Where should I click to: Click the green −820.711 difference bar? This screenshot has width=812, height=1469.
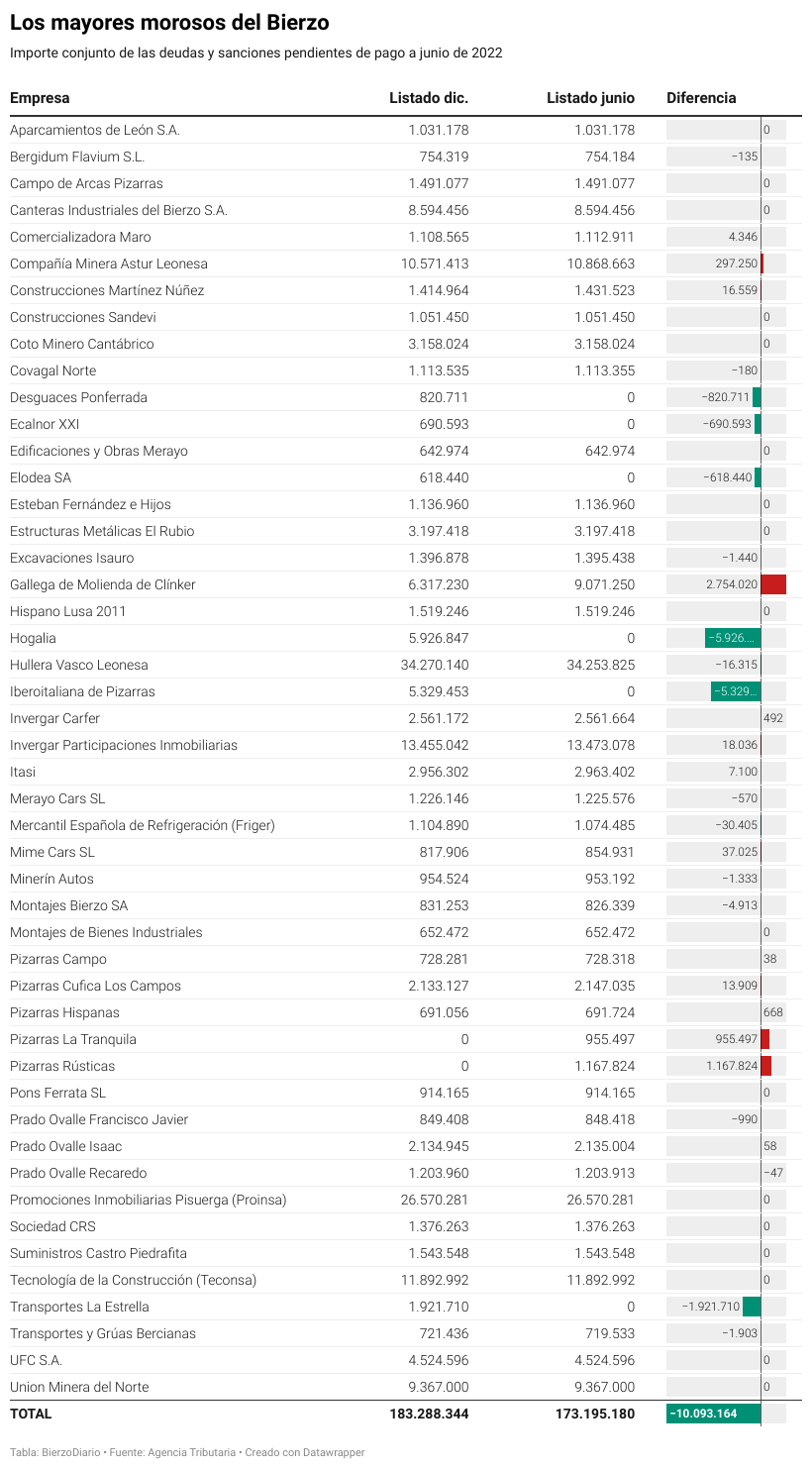[757, 397]
